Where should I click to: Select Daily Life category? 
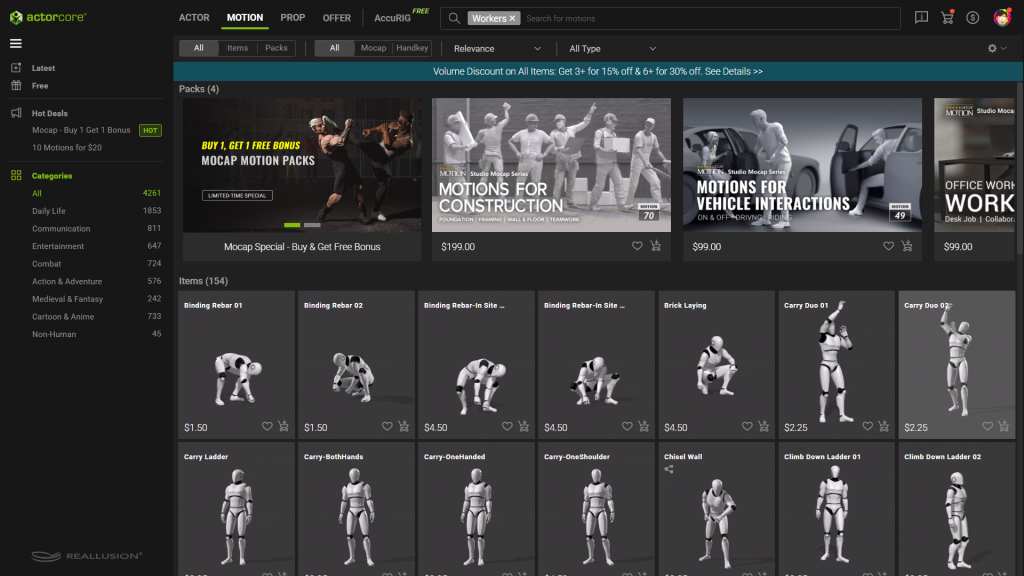49,211
